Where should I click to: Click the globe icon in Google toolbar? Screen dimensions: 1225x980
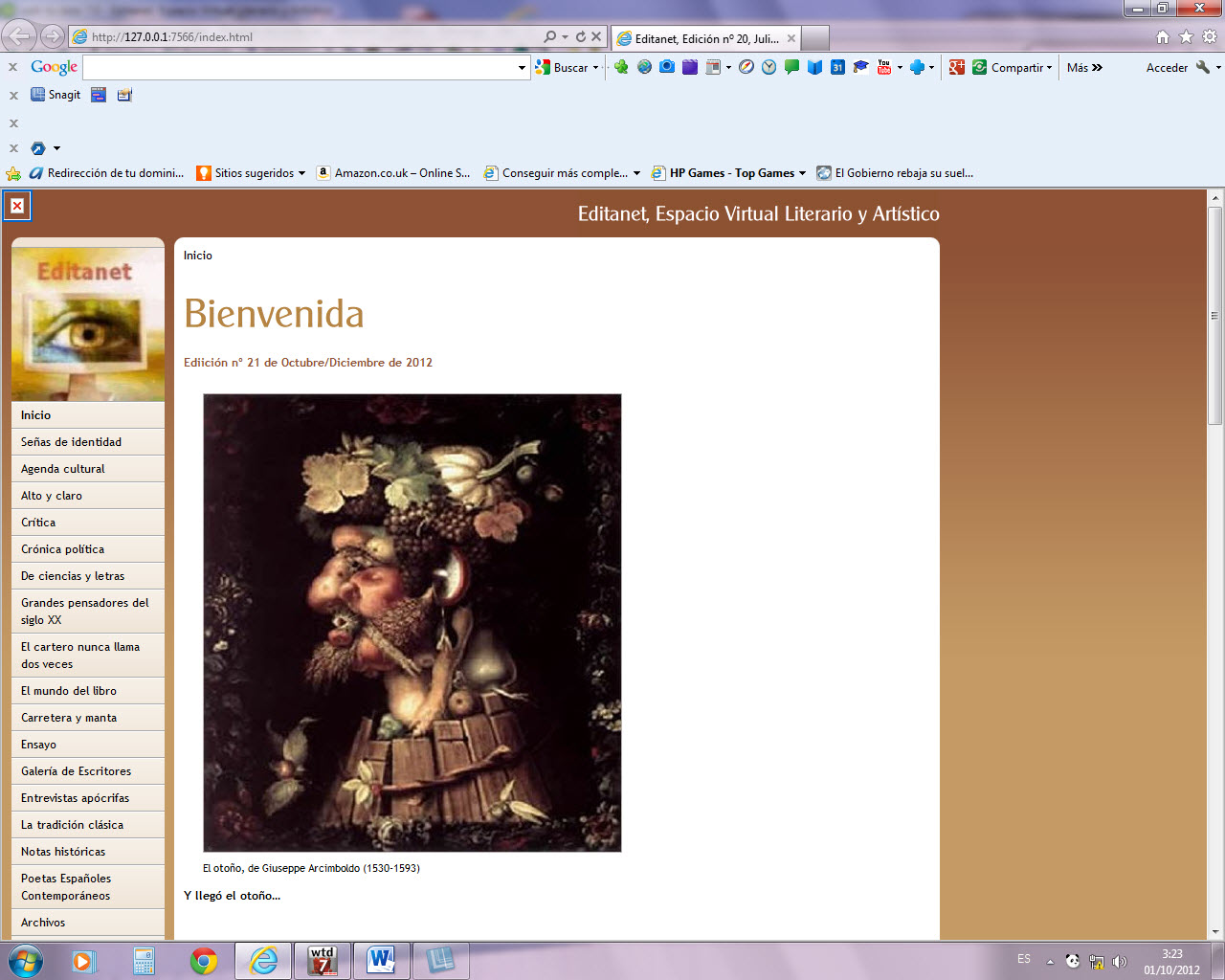tap(644, 67)
